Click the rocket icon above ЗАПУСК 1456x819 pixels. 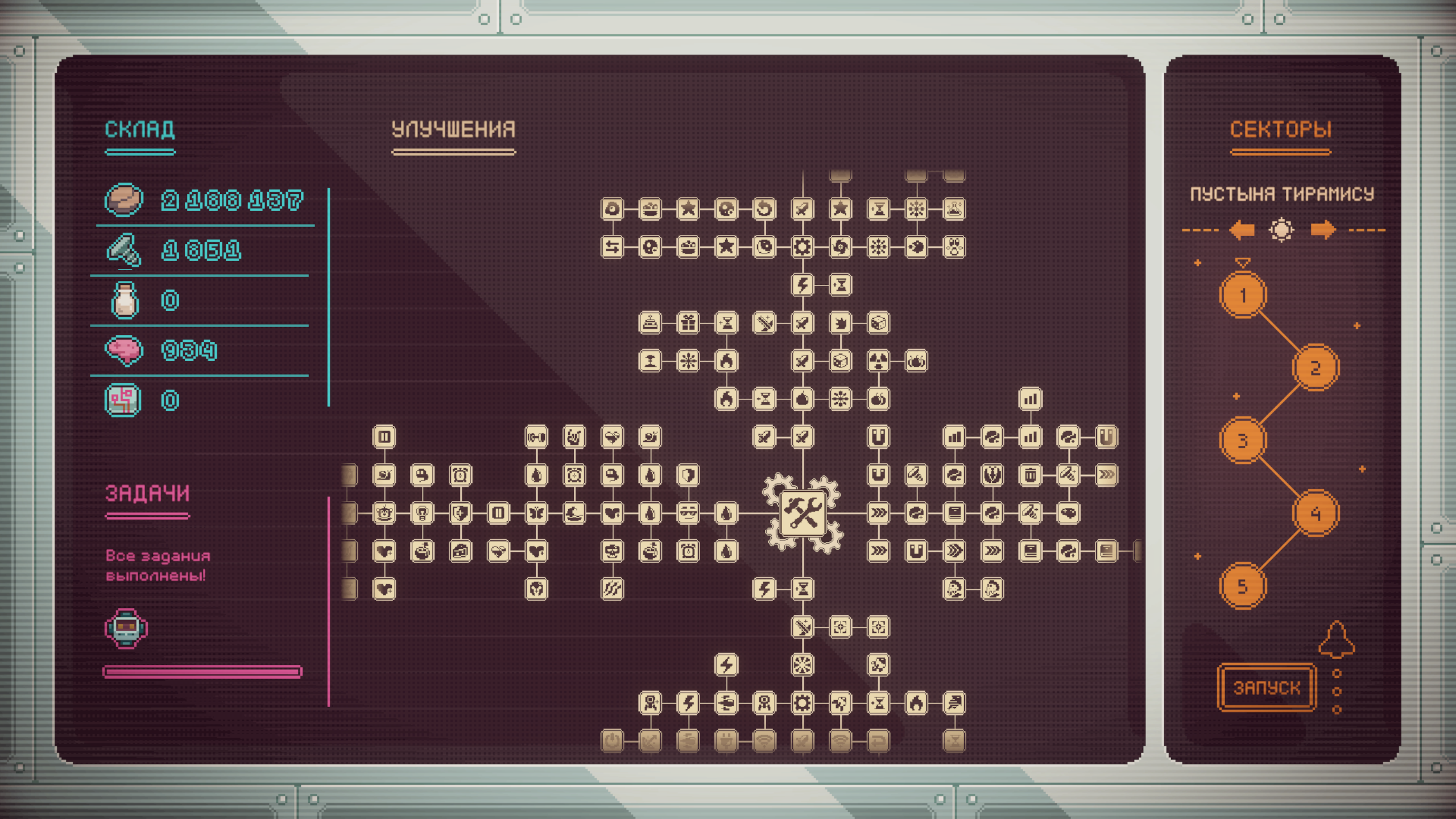pos(1337,639)
